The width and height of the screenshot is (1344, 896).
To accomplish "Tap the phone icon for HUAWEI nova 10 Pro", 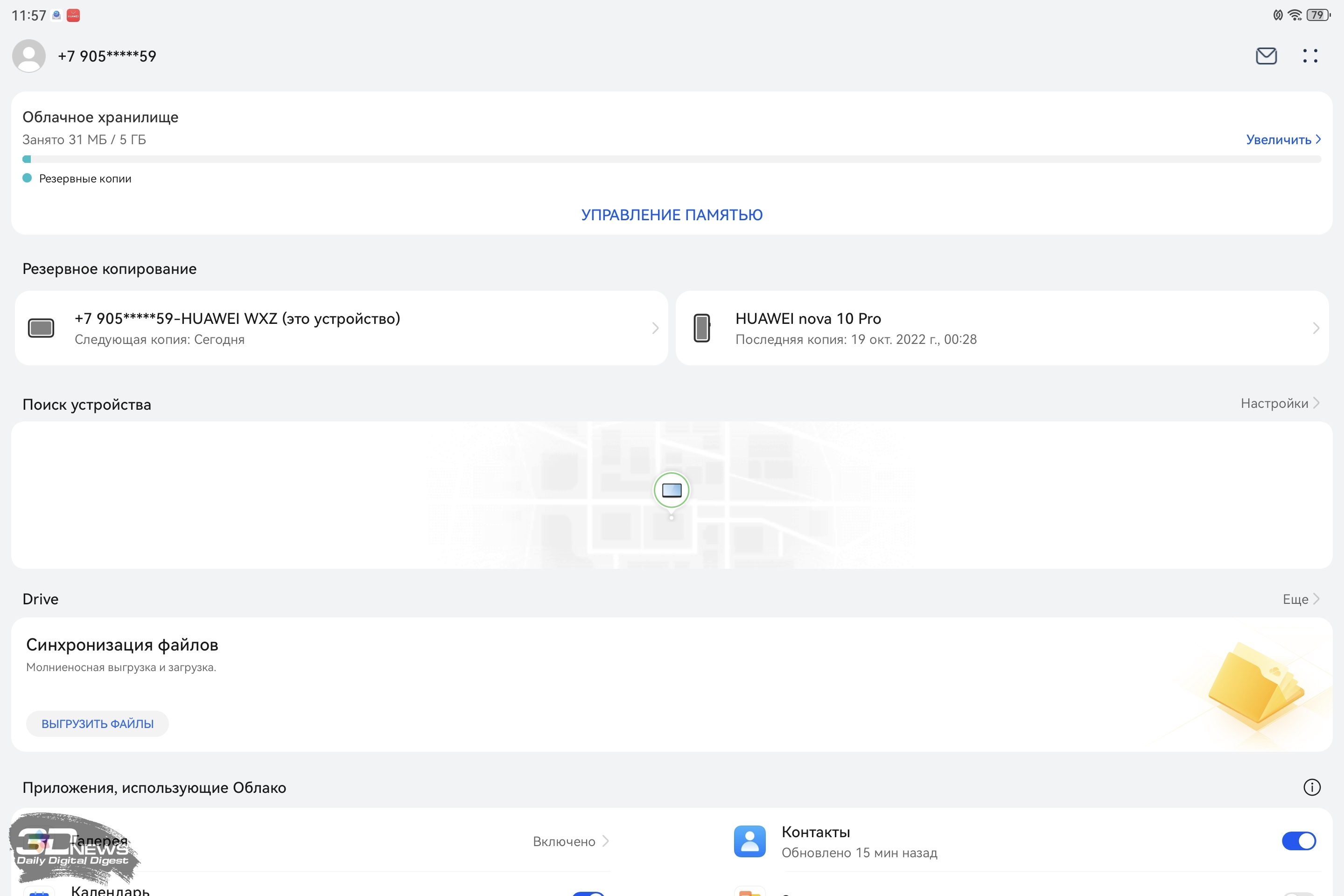I will 702,328.
